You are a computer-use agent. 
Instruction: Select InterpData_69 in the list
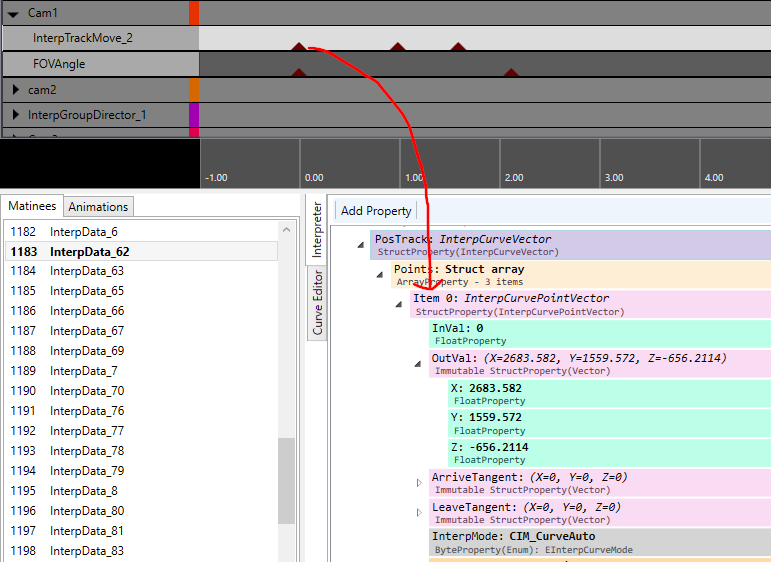142,351
